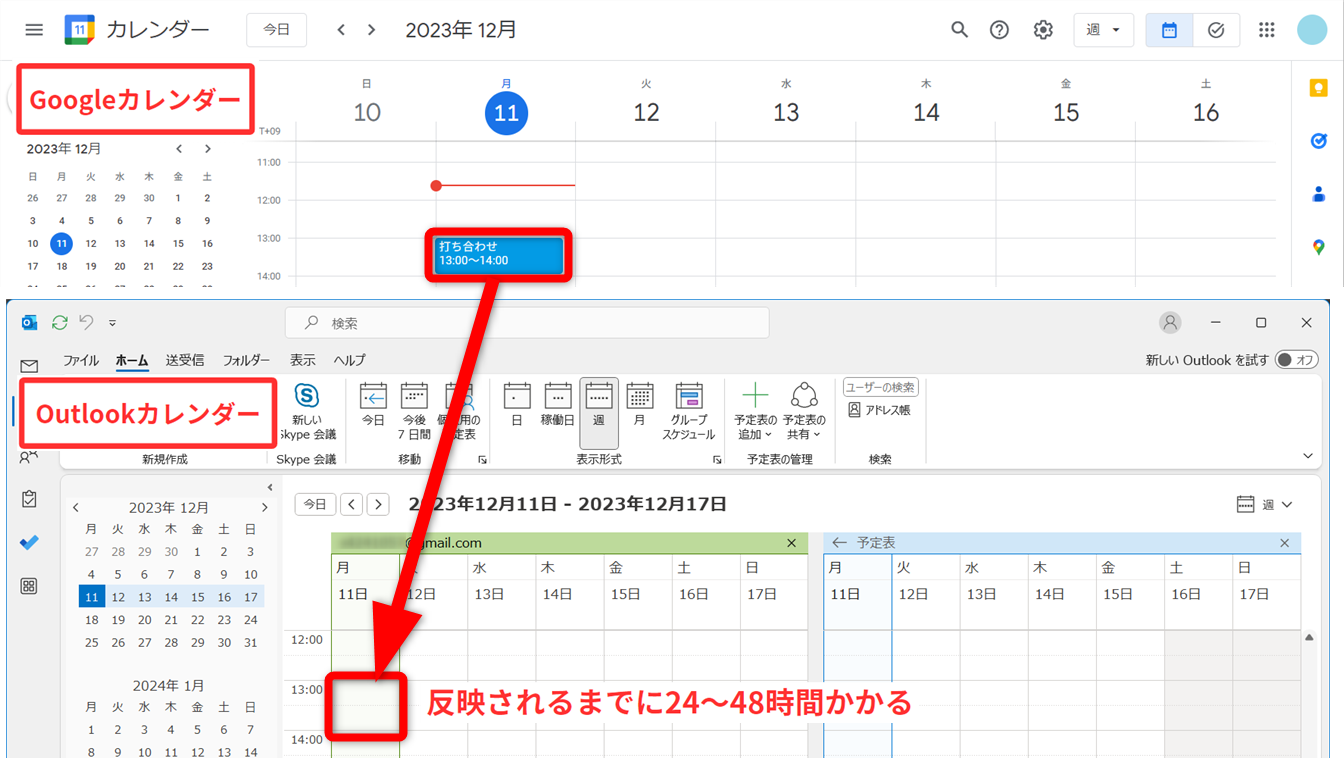Open Google Calendar settings gear
Image resolution: width=1344 pixels, height=758 pixels.
point(1043,30)
